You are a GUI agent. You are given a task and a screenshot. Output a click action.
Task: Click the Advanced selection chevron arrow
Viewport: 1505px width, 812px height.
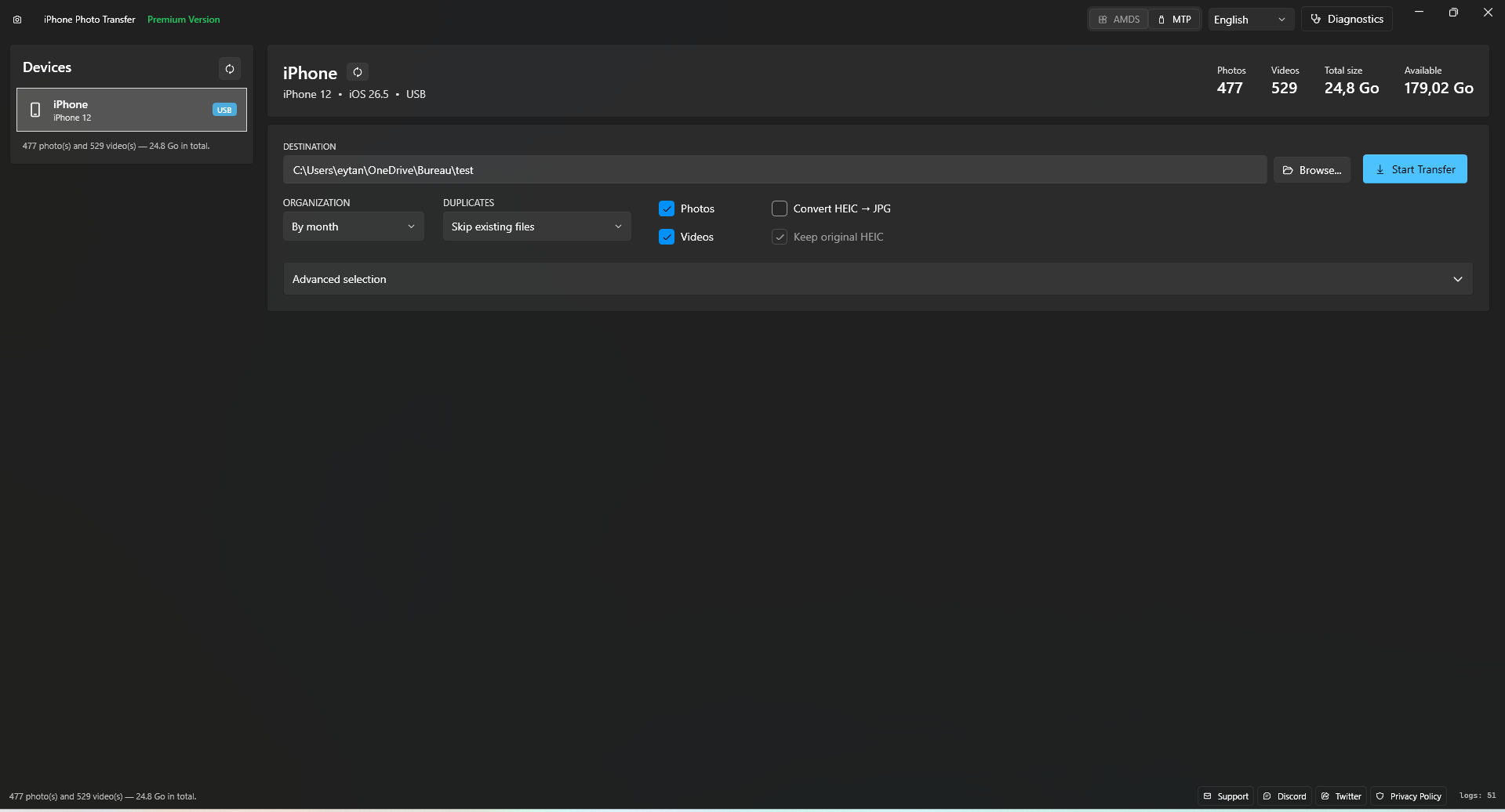(1458, 279)
